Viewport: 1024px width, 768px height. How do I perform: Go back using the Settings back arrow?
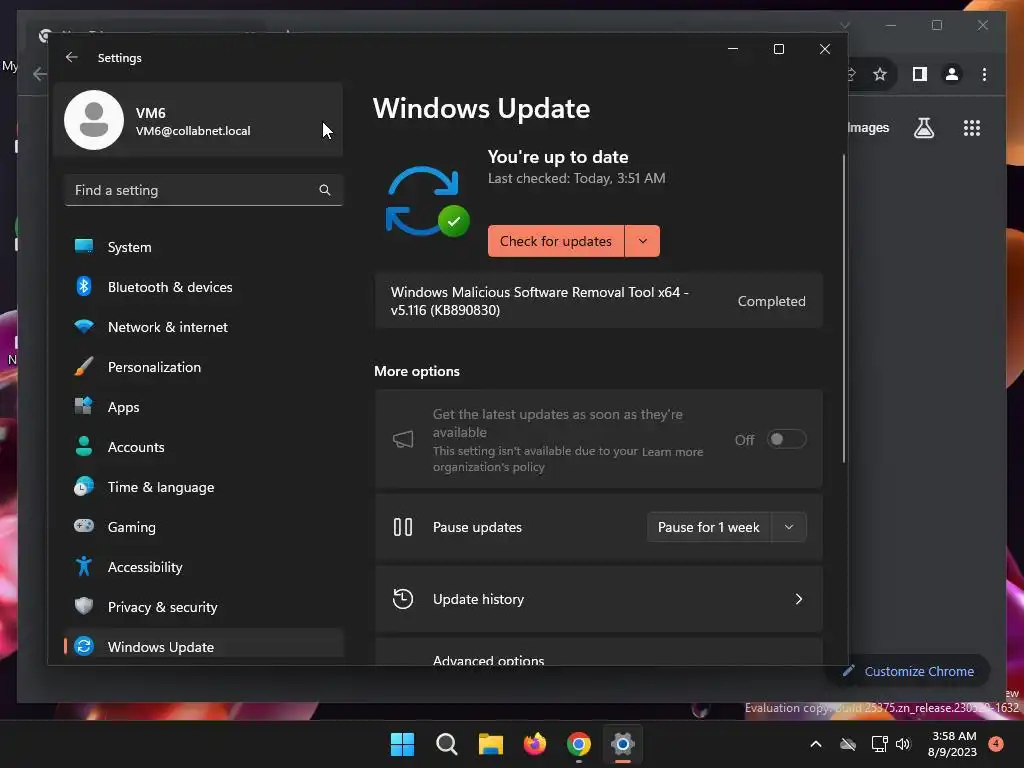[72, 57]
